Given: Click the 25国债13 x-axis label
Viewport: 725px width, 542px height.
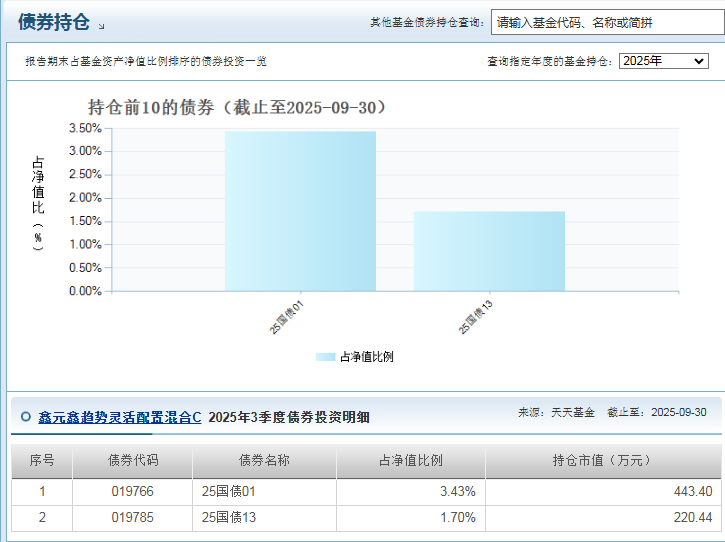Looking at the screenshot, I should click(475, 317).
